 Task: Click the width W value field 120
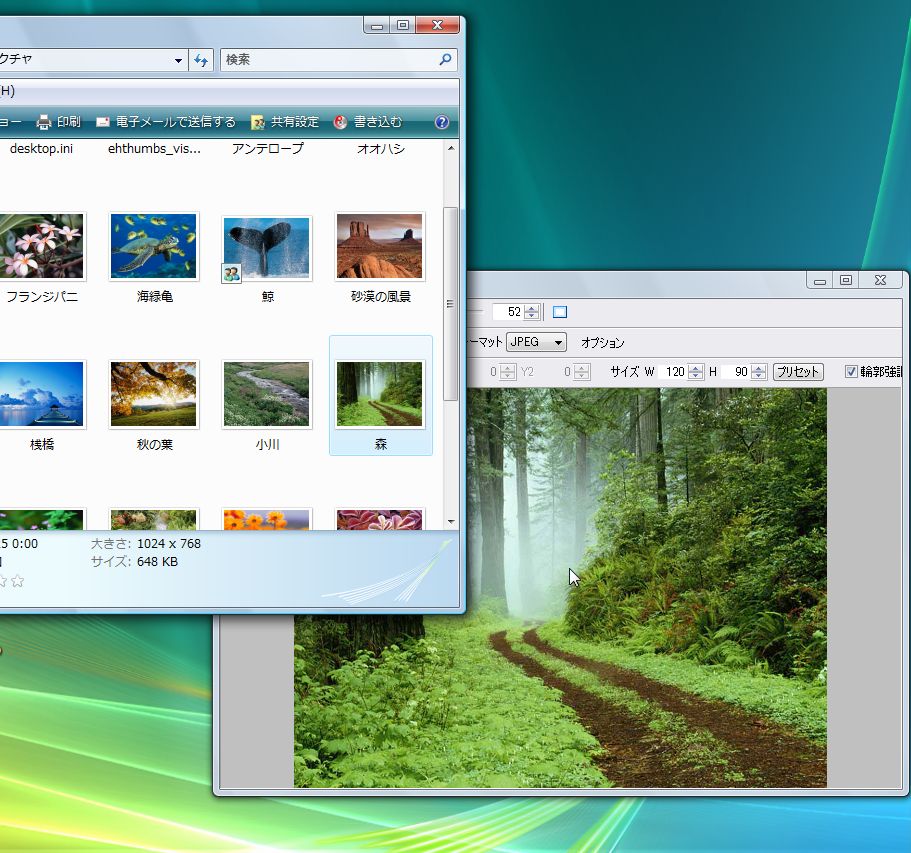tap(673, 372)
